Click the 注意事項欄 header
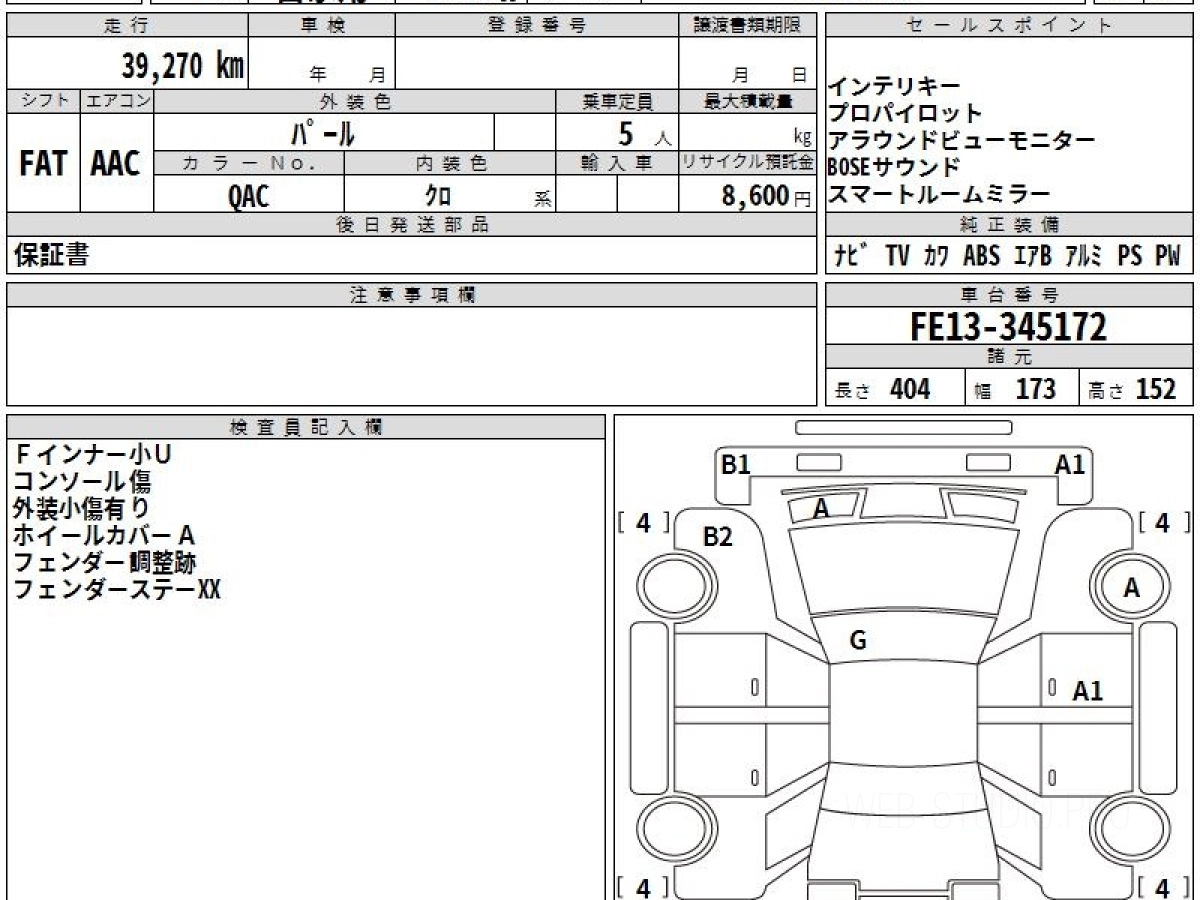1200x900 pixels. click(411, 295)
